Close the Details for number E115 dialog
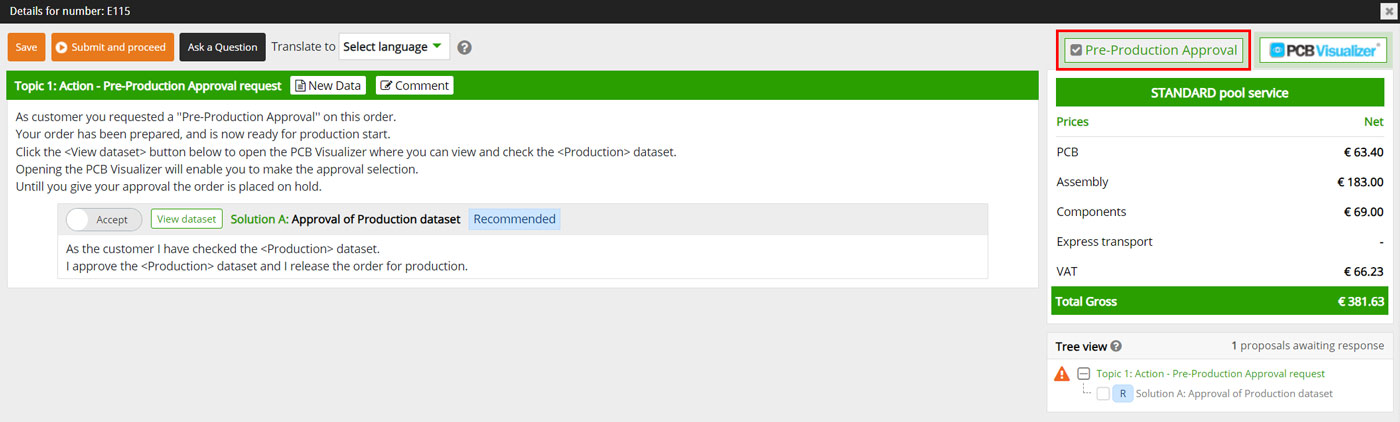1400x422 pixels. coord(1387,10)
